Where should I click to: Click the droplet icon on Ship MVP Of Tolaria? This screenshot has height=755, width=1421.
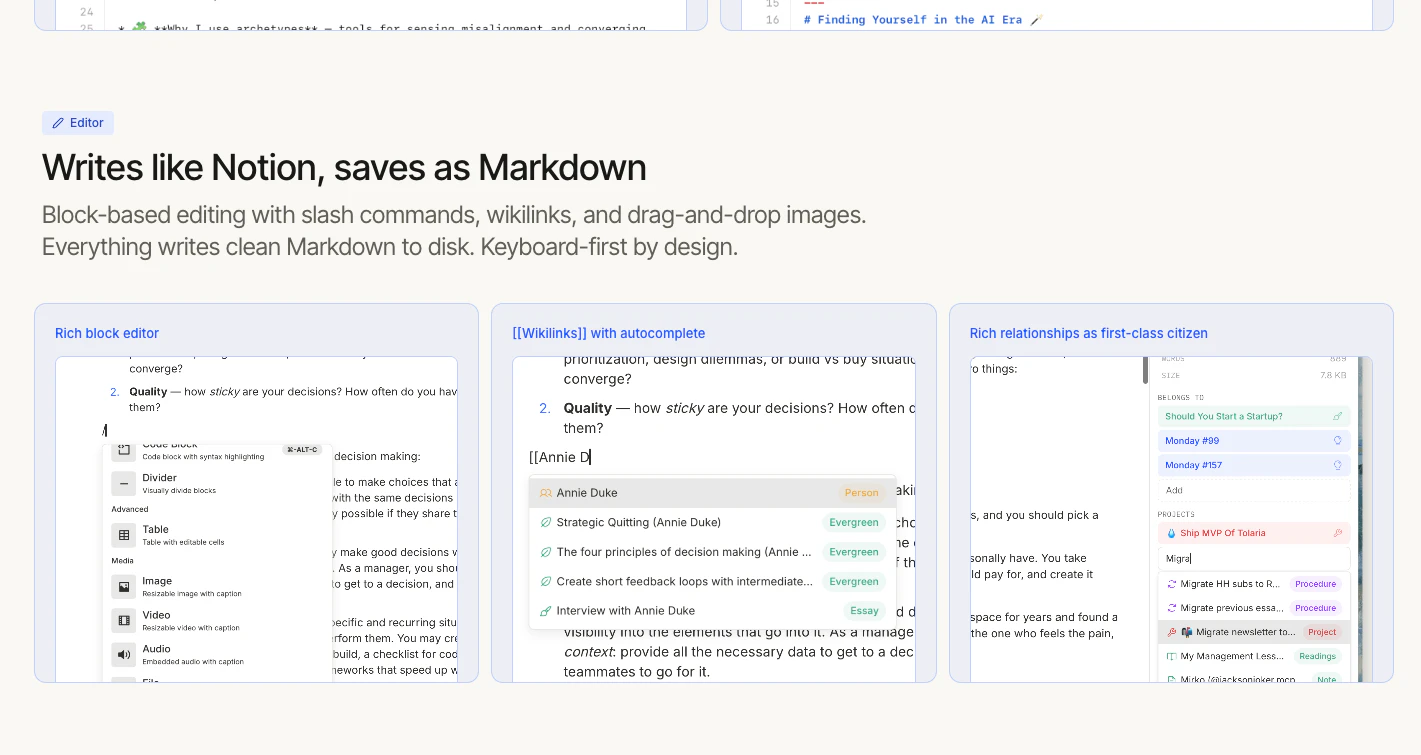1171,533
